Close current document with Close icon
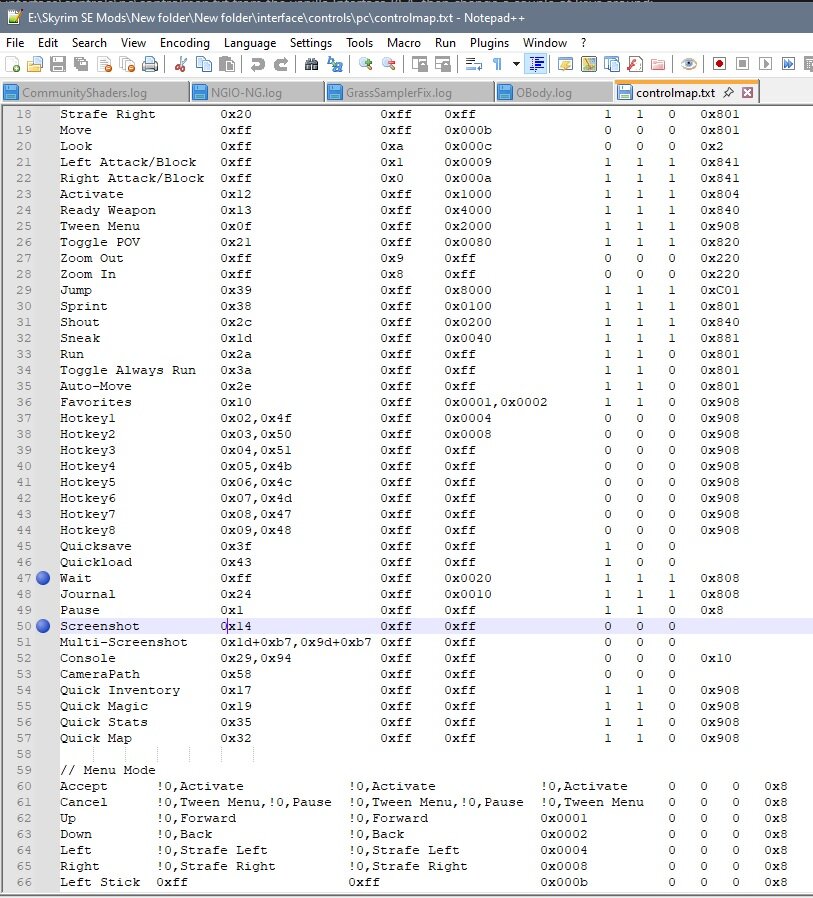Screen dimensions: 813x898 pyautogui.click(x=104, y=64)
